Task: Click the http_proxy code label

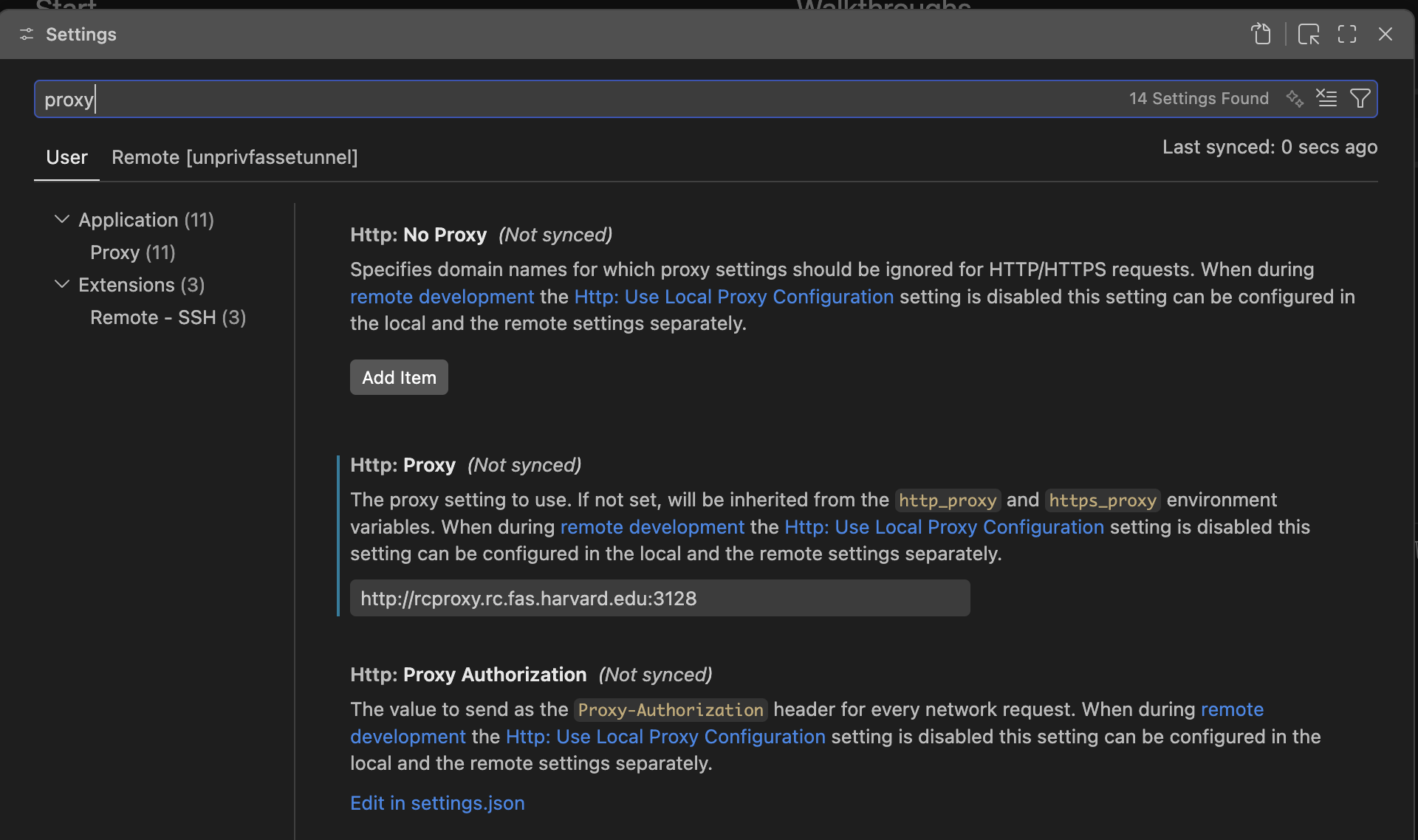Action: tap(948, 500)
